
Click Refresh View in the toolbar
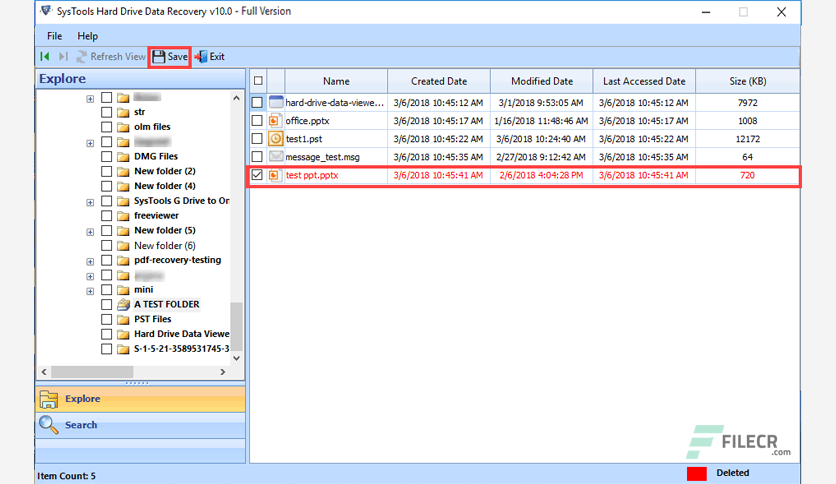pos(111,57)
